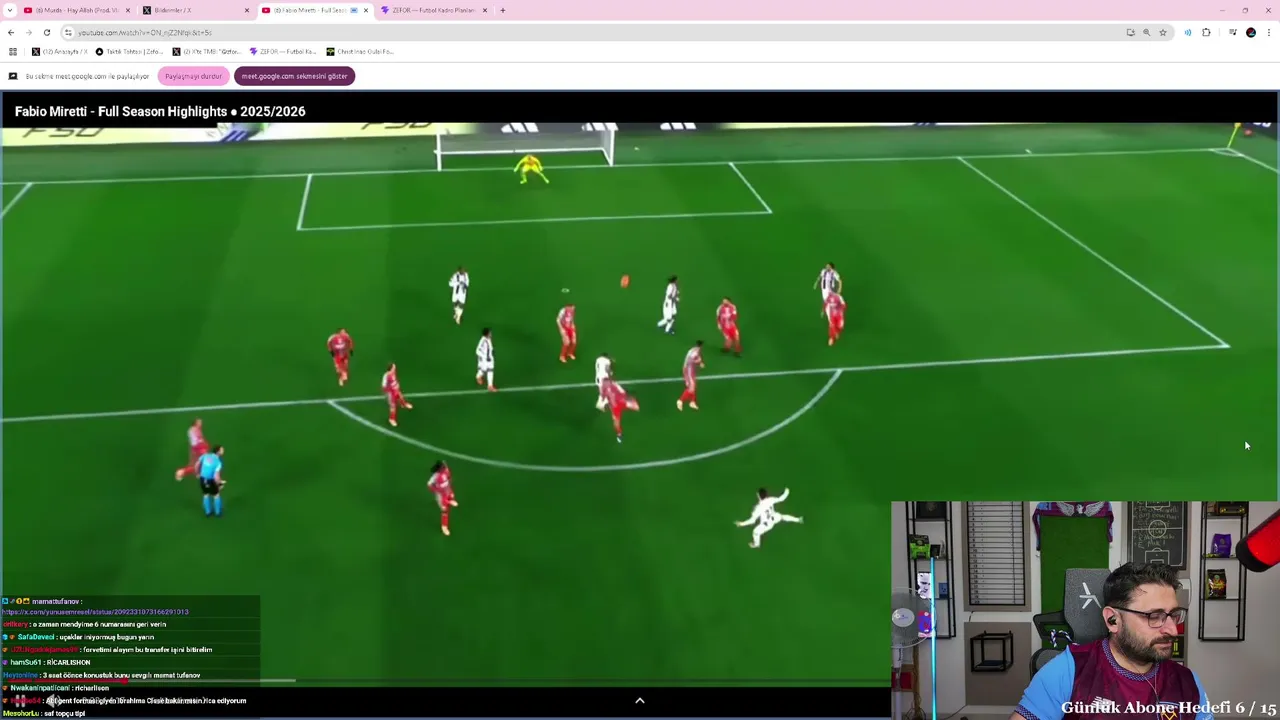The width and height of the screenshot is (1280, 720).
Task: Close the Bildirimler / X tab
Action: (x=247, y=10)
